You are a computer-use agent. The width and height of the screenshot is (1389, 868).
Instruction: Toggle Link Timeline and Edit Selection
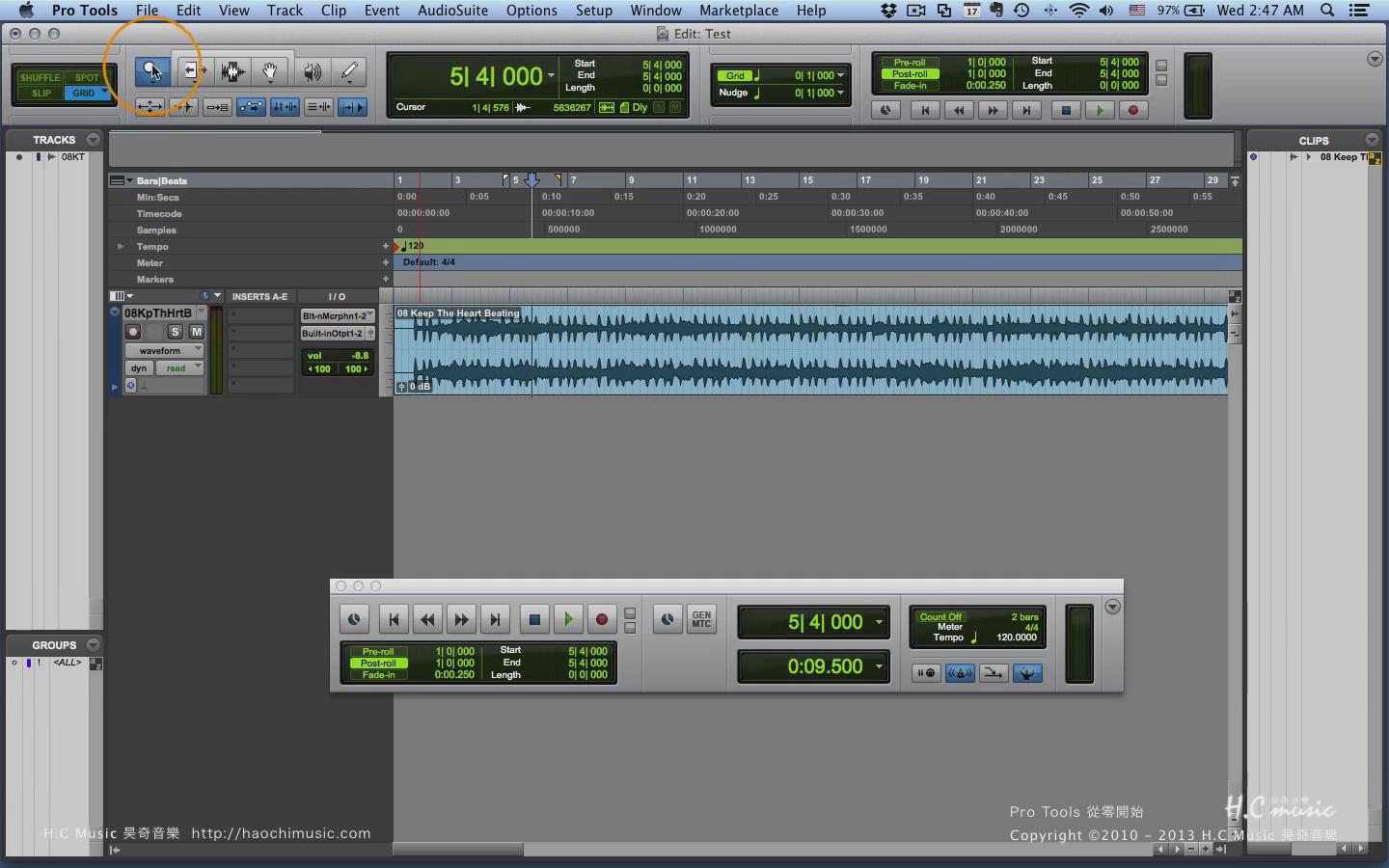click(x=285, y=107)
